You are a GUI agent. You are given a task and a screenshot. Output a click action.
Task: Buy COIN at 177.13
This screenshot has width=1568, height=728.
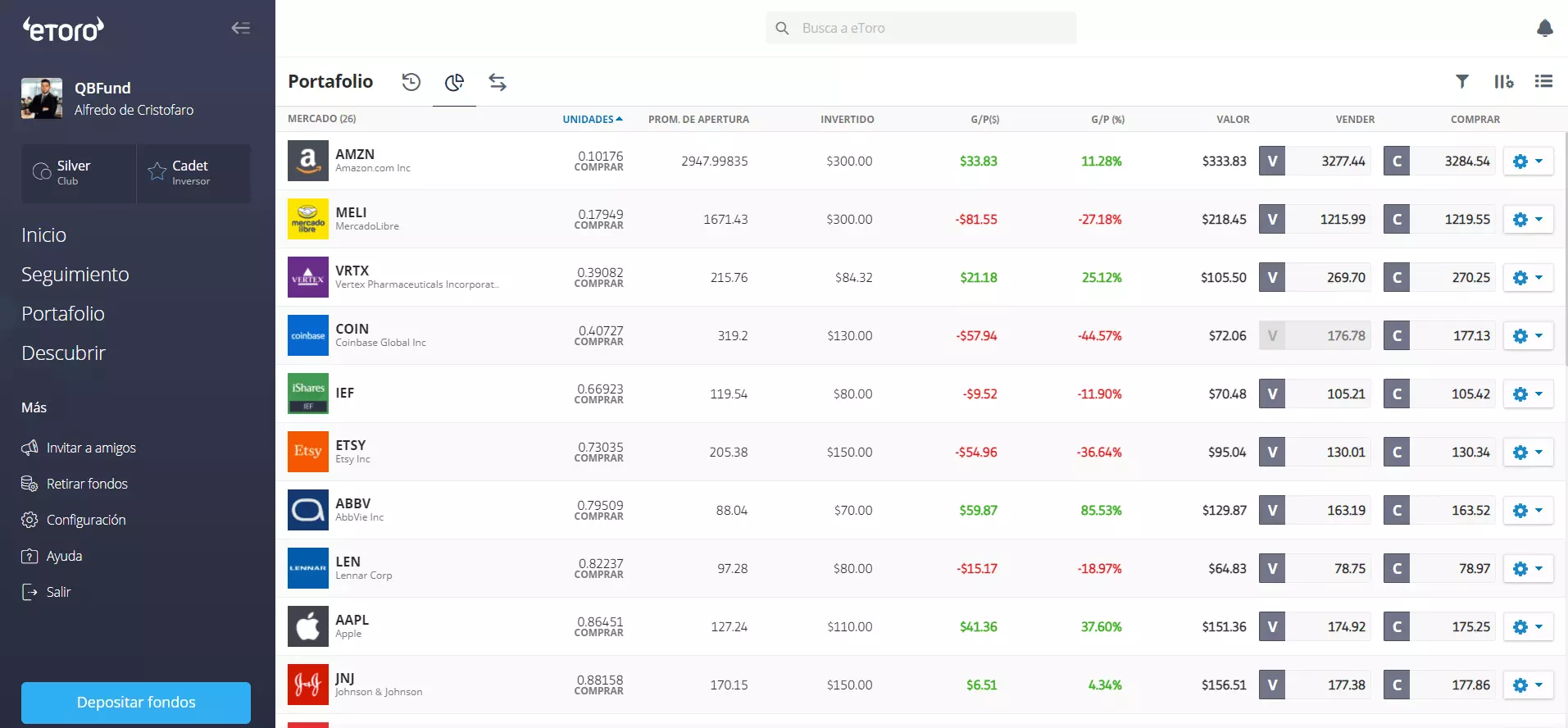click(x=1440, y=335)
